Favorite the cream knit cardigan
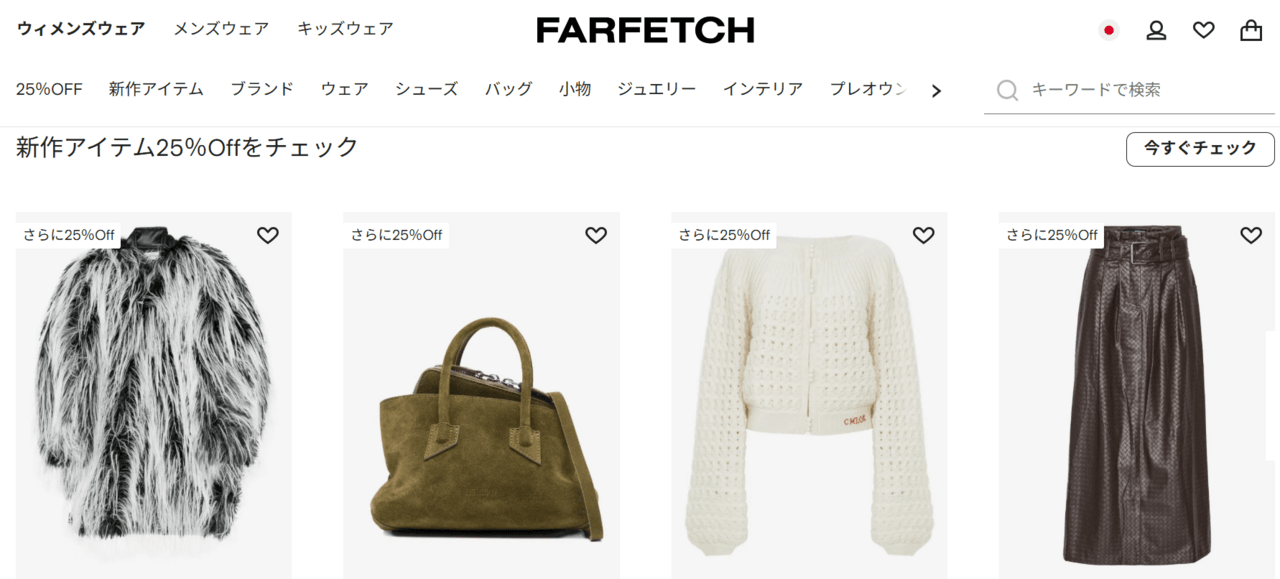1280x579 pixels. [923, 235]
